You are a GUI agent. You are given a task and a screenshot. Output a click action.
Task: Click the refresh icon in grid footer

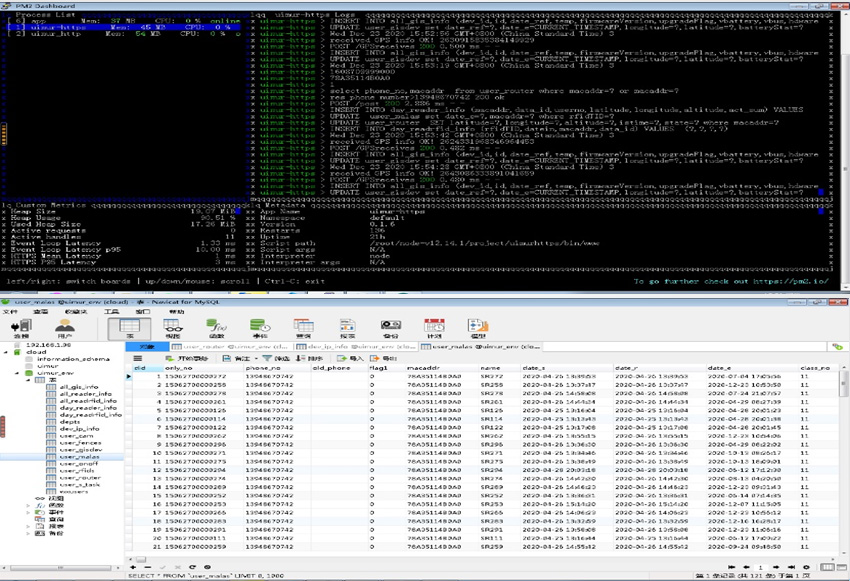coord(192,567)
